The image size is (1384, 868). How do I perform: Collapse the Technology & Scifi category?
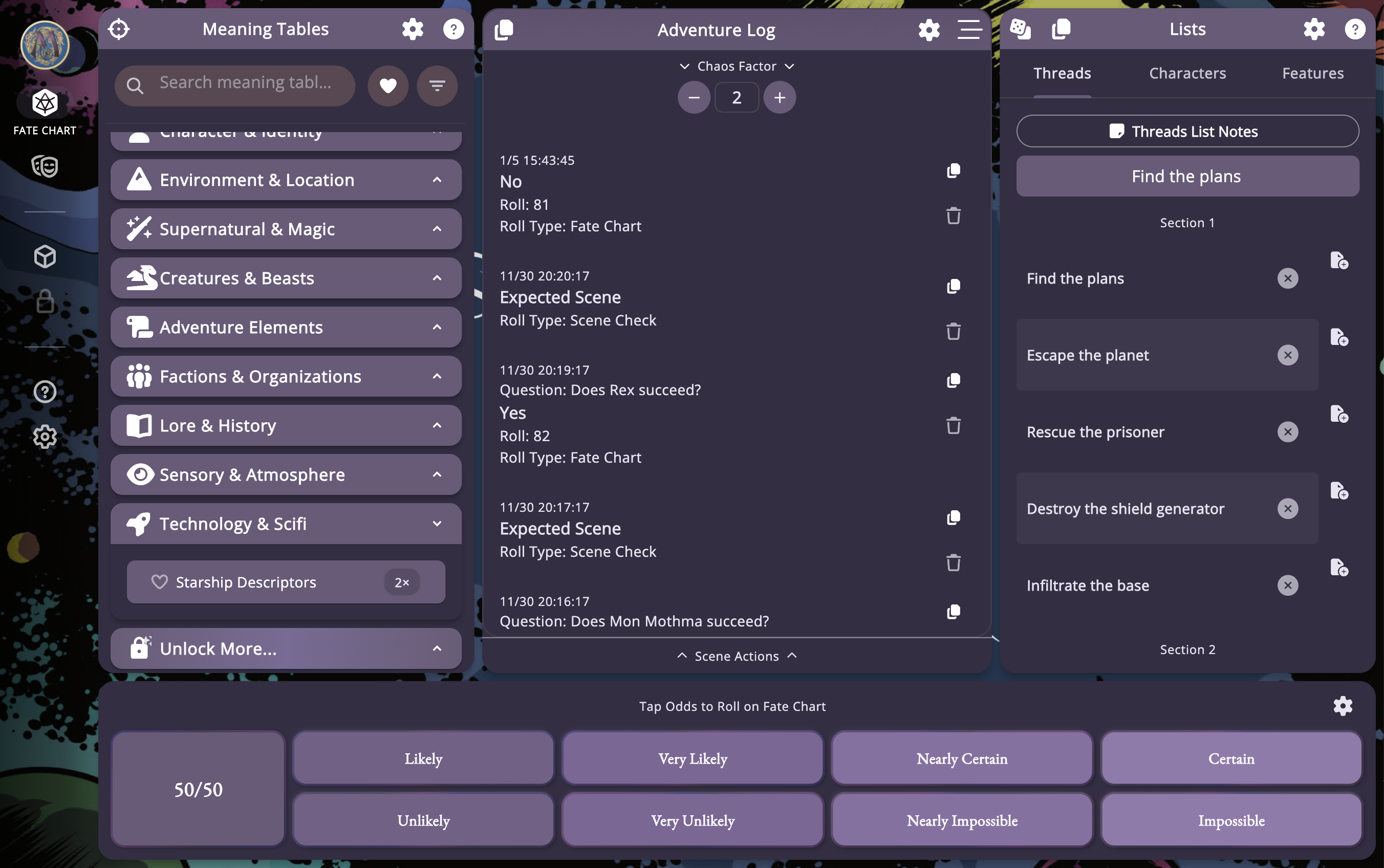click(437, 524)
